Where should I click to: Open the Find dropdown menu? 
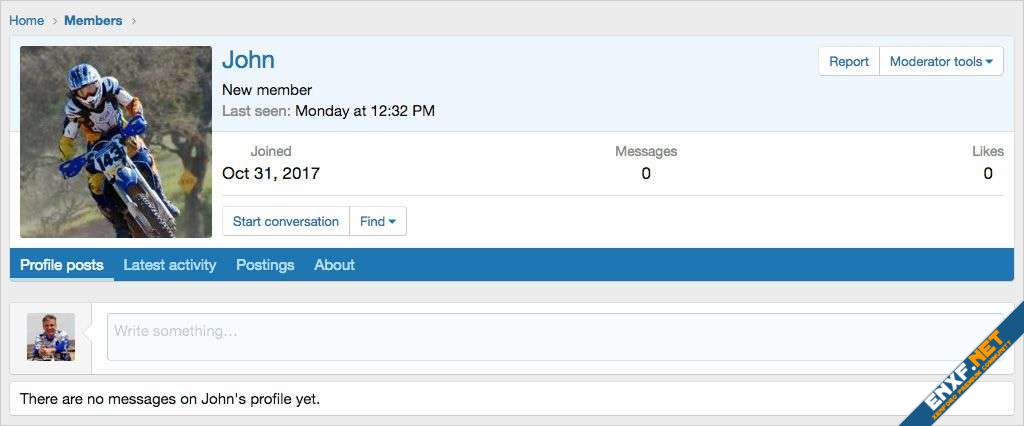(378, 221)
